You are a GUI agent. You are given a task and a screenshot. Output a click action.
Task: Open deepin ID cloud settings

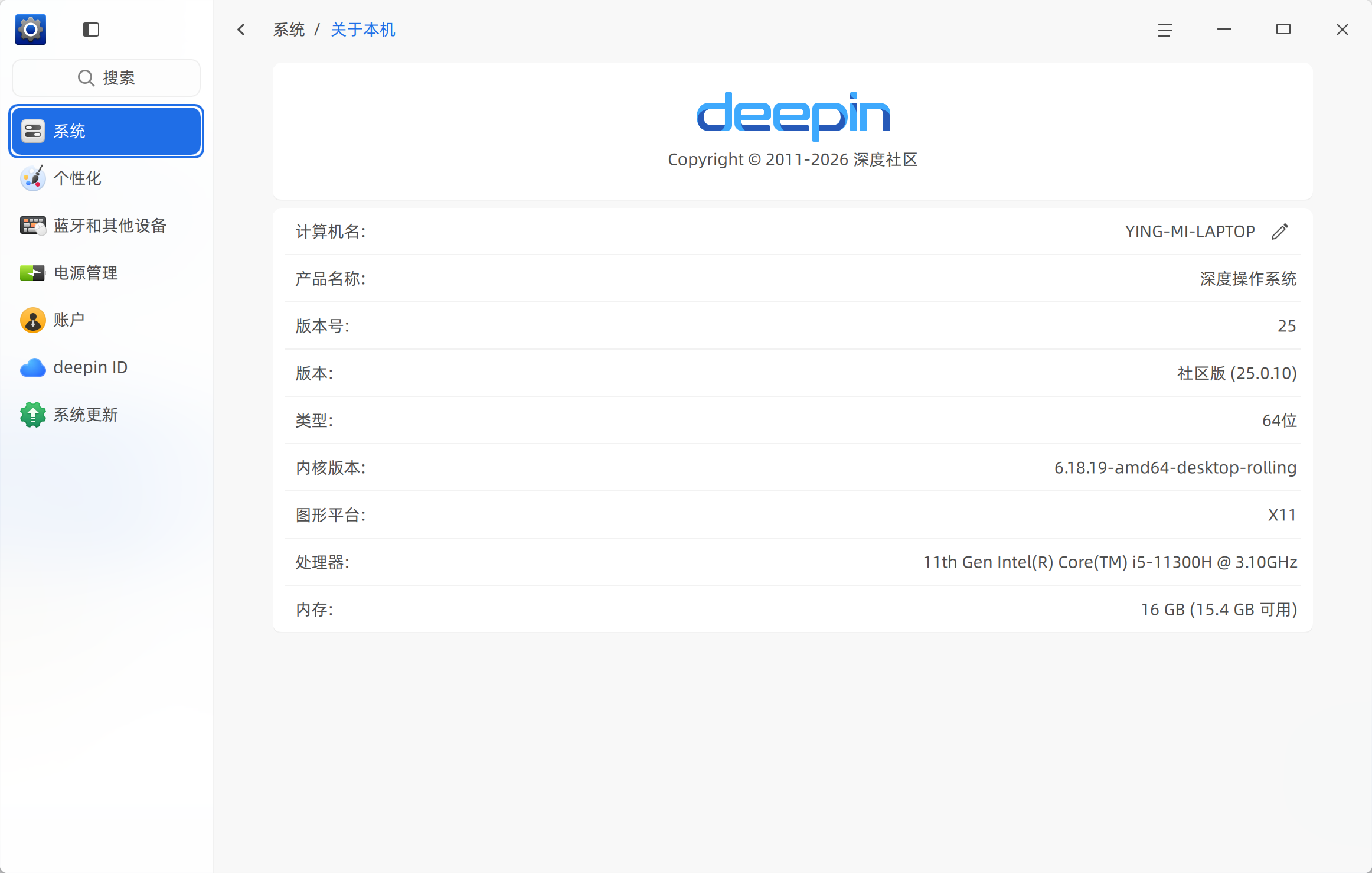[90, 367]
